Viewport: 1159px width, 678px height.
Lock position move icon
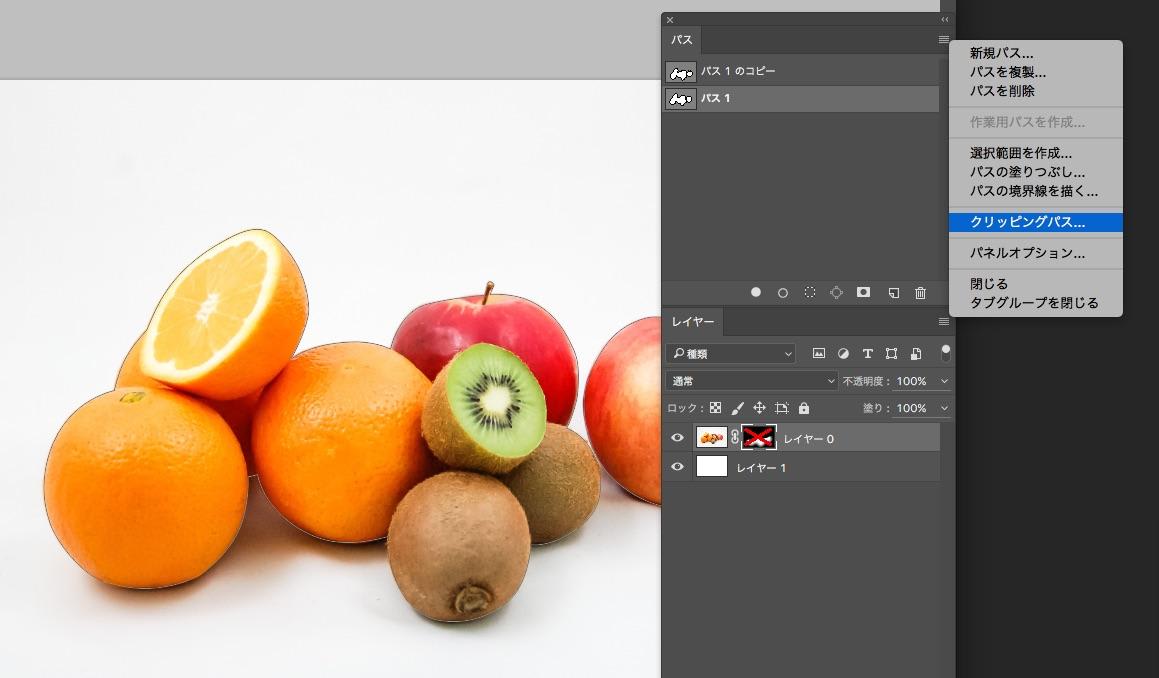point(759,407)
